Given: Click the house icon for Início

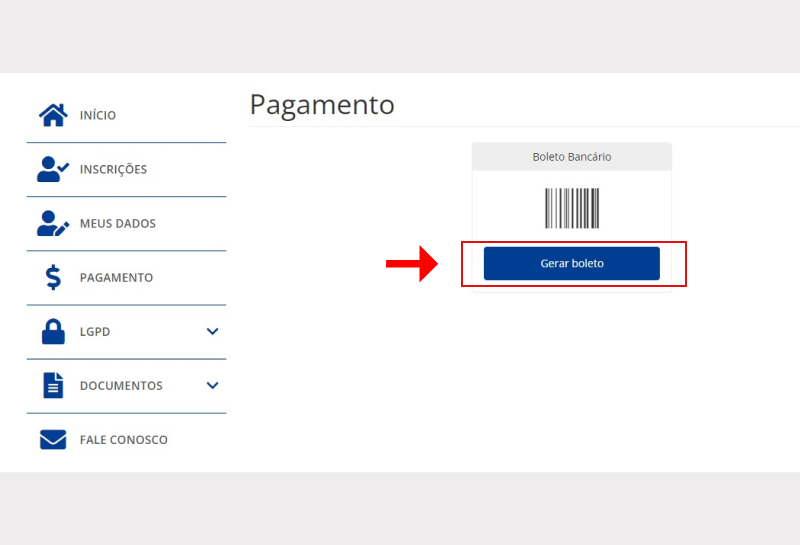Looking at the screenshot, I should pyautogui.click(x=52, y=115).
